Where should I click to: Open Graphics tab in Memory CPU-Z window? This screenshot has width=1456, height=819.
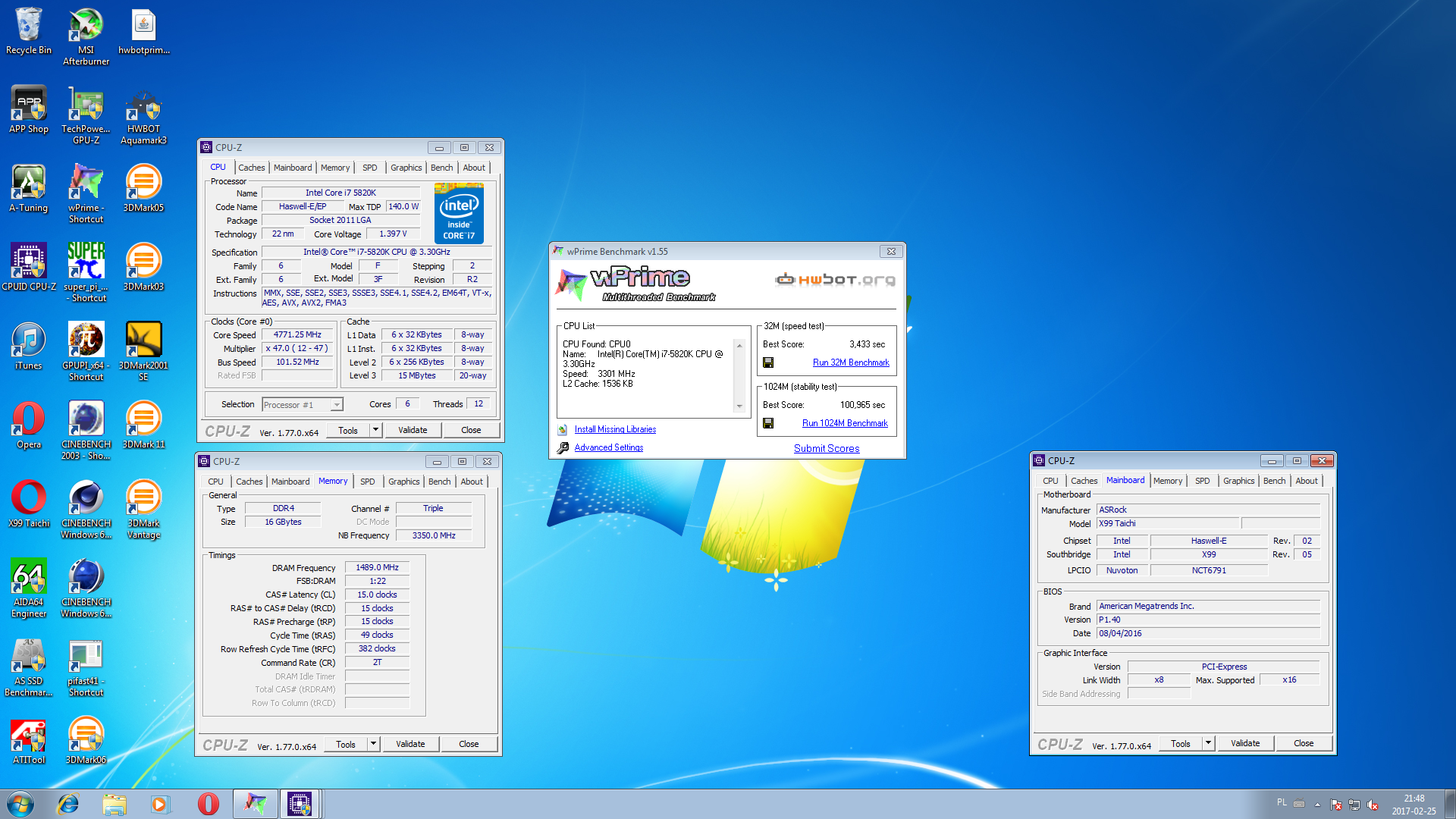[404, 482]
